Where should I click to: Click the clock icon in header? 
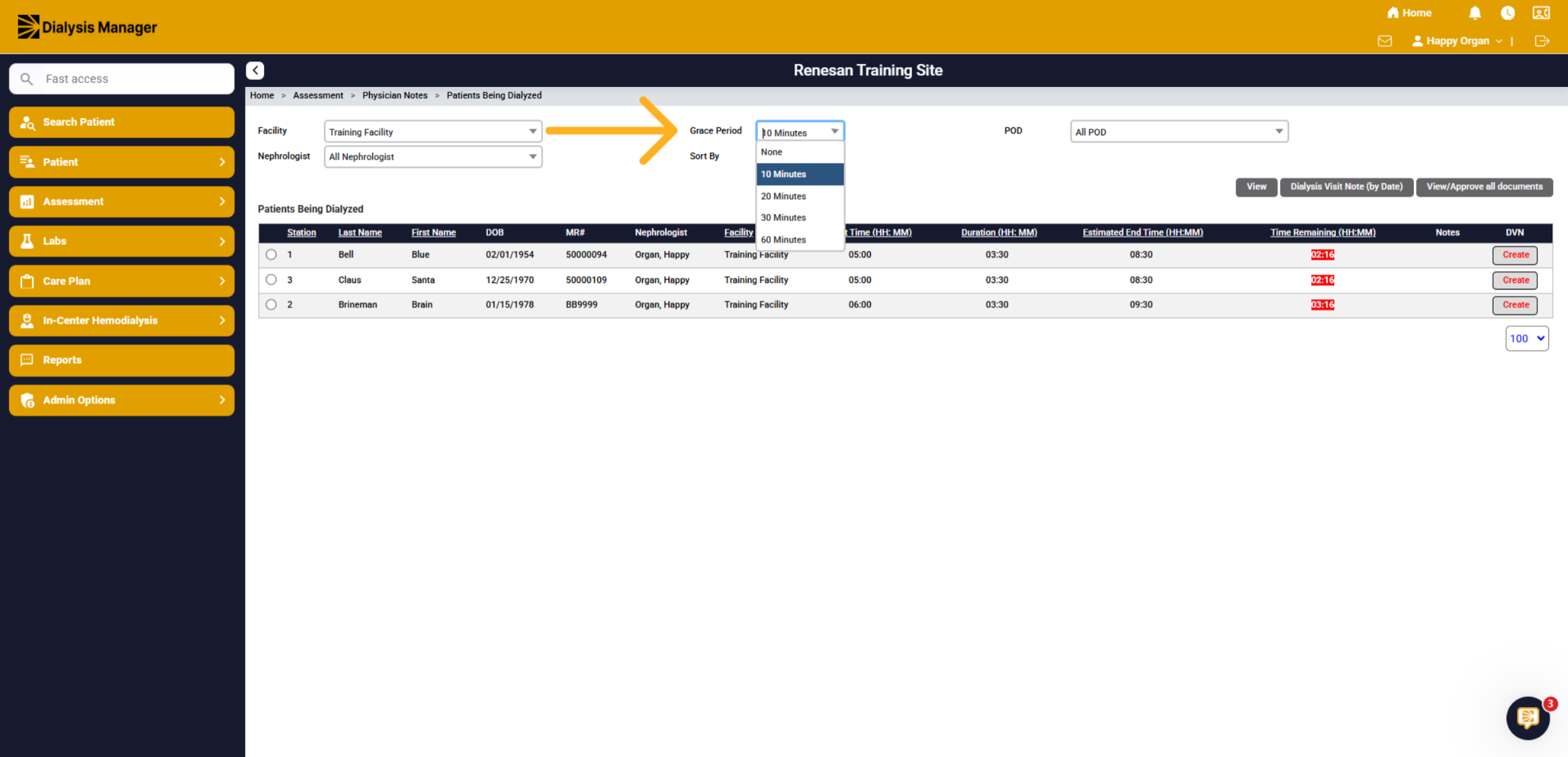click(1507, 13)
